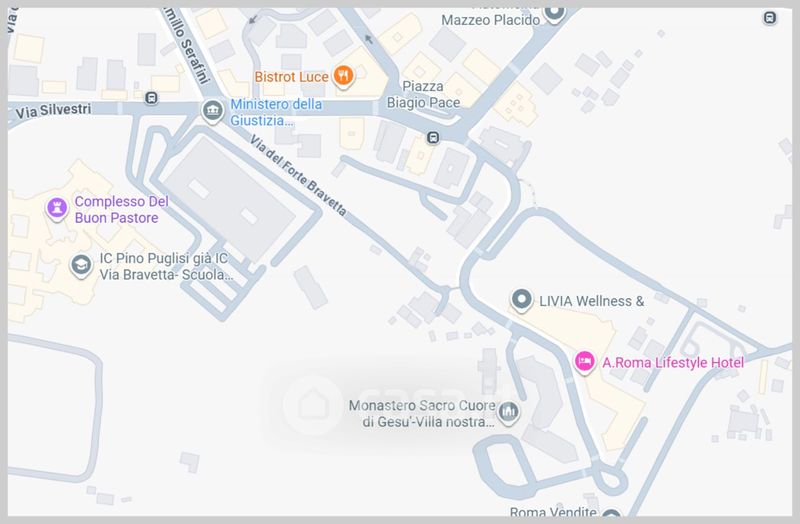Click the Monastero Sacro Cuore marker icon
The height and width of the screenshot is (524, 800).
508,411
